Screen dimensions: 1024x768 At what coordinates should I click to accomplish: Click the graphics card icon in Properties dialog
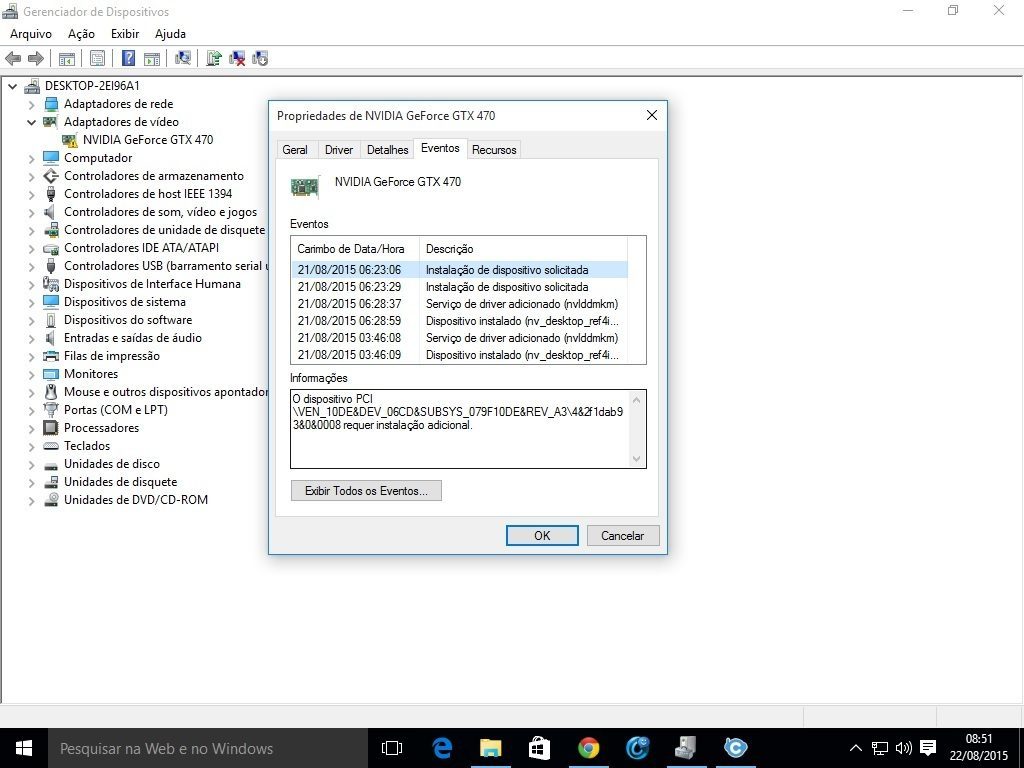(305, 187)
